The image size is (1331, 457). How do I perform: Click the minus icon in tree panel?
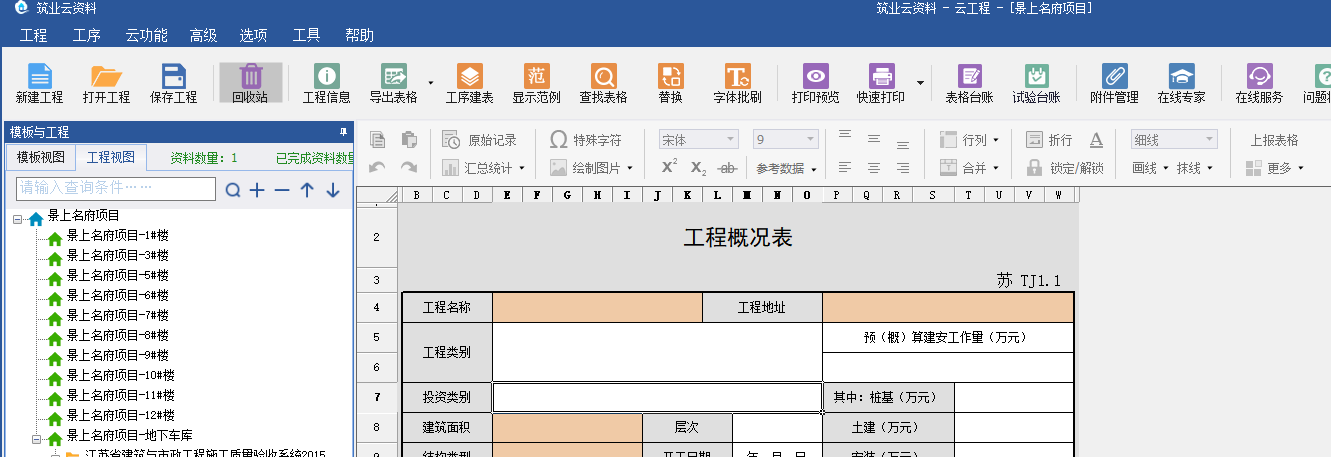click(282, 190)
